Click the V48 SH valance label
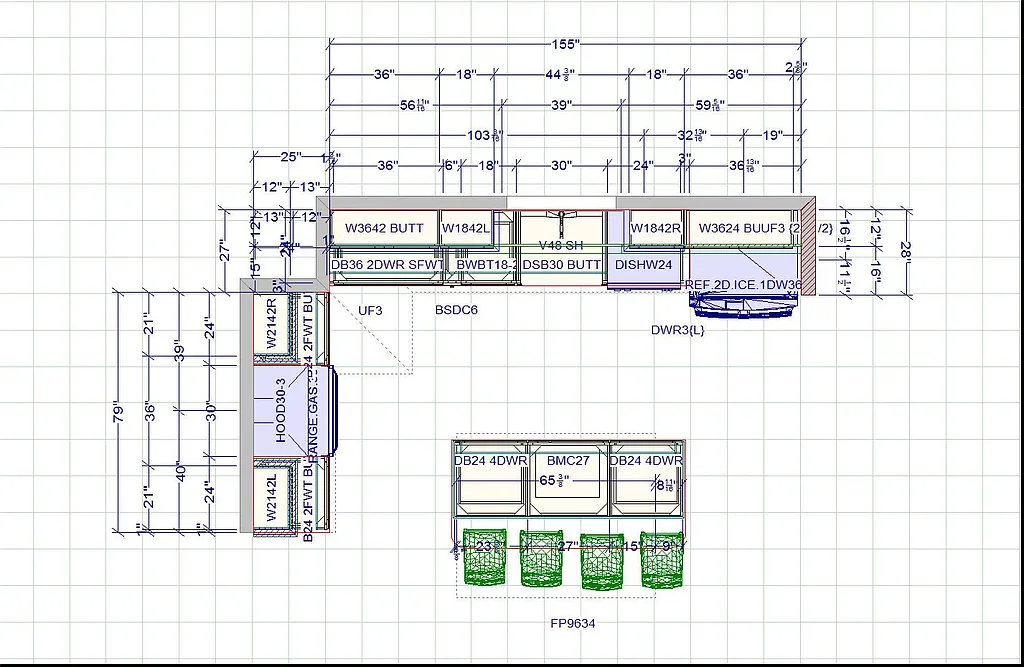1024x667 pixels. click(x=561, y=246)
